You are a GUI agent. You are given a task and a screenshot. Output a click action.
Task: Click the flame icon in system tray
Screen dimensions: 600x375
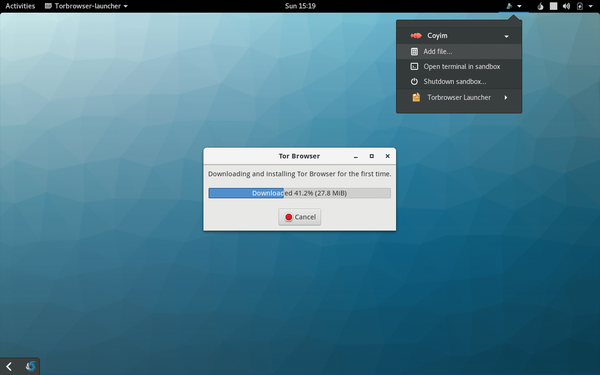(540, 6)
